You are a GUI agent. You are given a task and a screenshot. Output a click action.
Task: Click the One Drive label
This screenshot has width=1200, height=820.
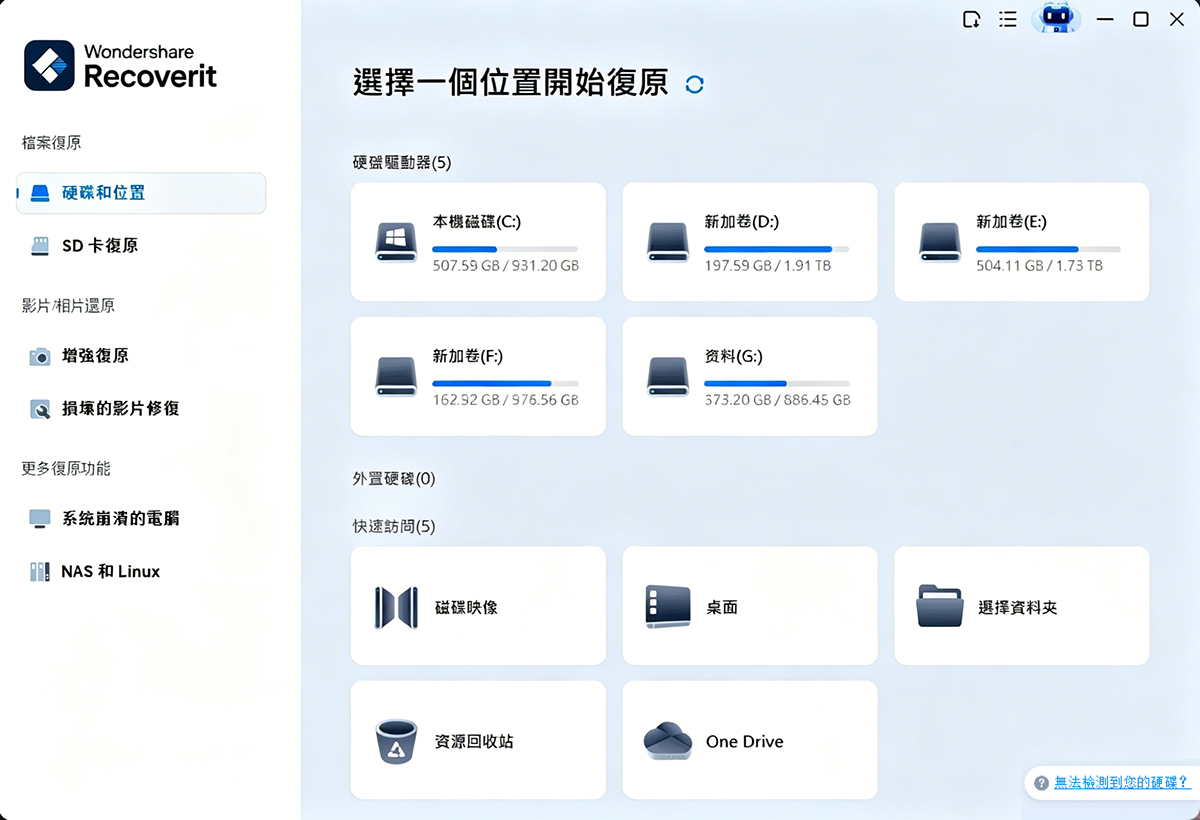[x=744, y=742]
